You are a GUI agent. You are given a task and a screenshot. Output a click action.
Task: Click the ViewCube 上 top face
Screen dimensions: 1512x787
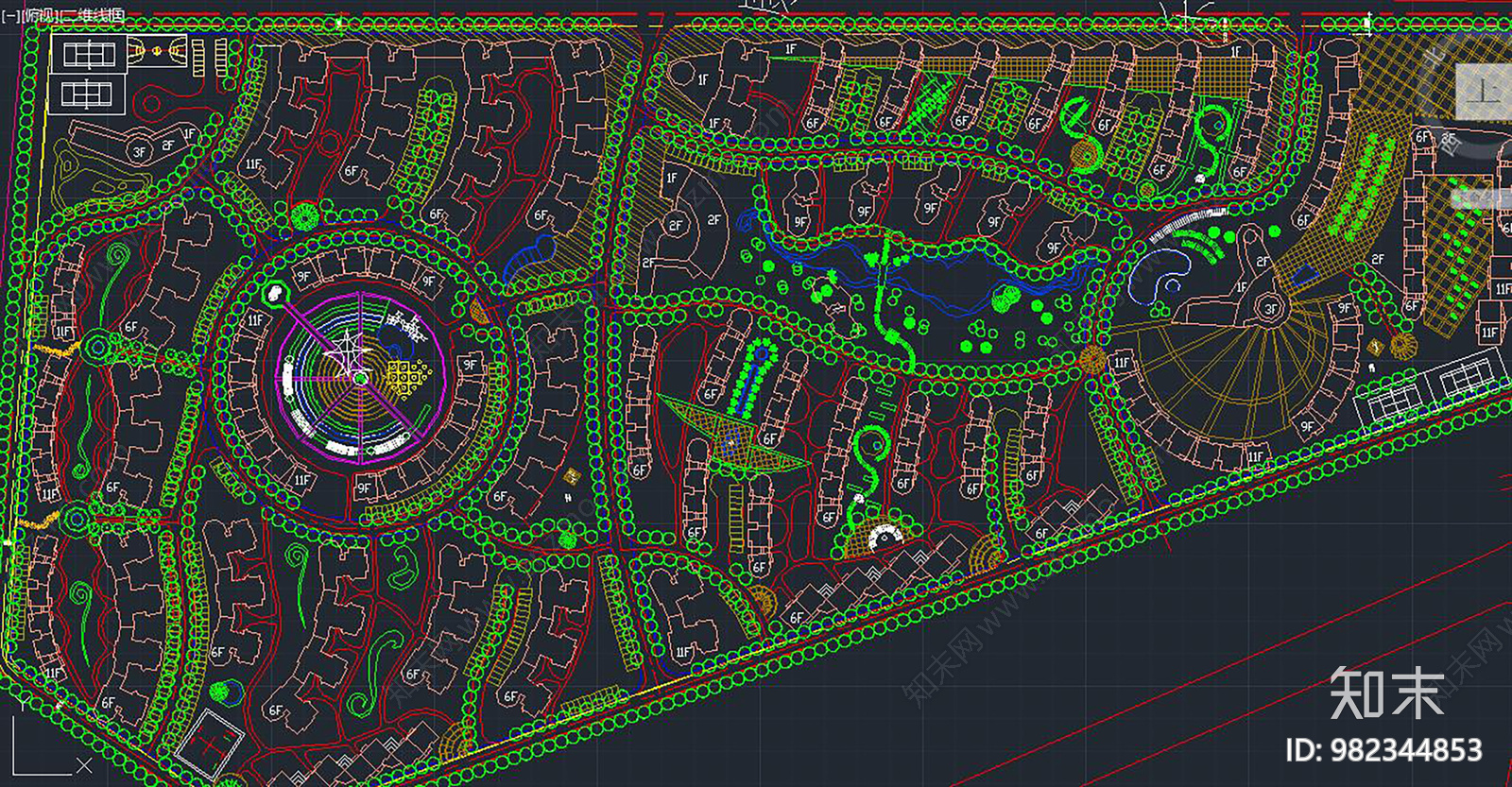[x=1484, y=92]
